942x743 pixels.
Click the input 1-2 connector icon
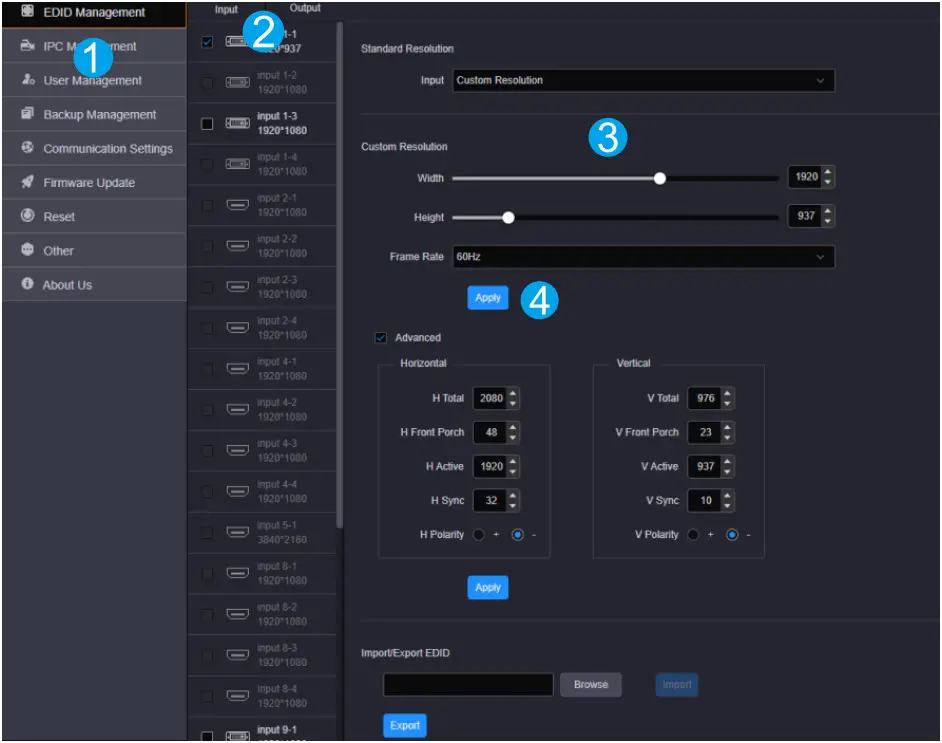click(237, 82)
